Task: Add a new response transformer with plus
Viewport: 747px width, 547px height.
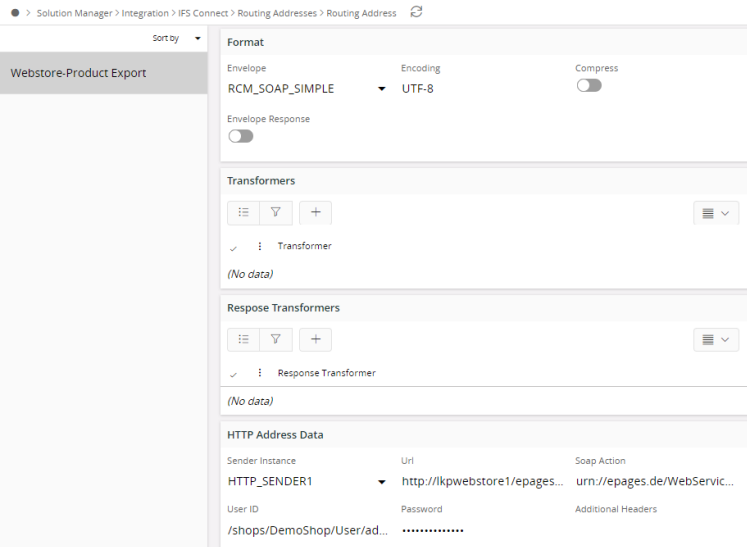Action: [315, 339]
